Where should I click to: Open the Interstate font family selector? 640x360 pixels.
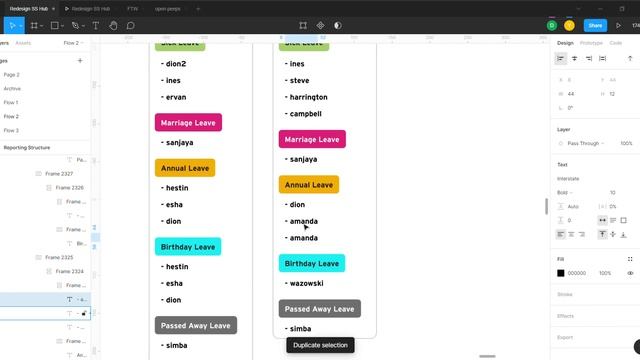click(568, 179)
